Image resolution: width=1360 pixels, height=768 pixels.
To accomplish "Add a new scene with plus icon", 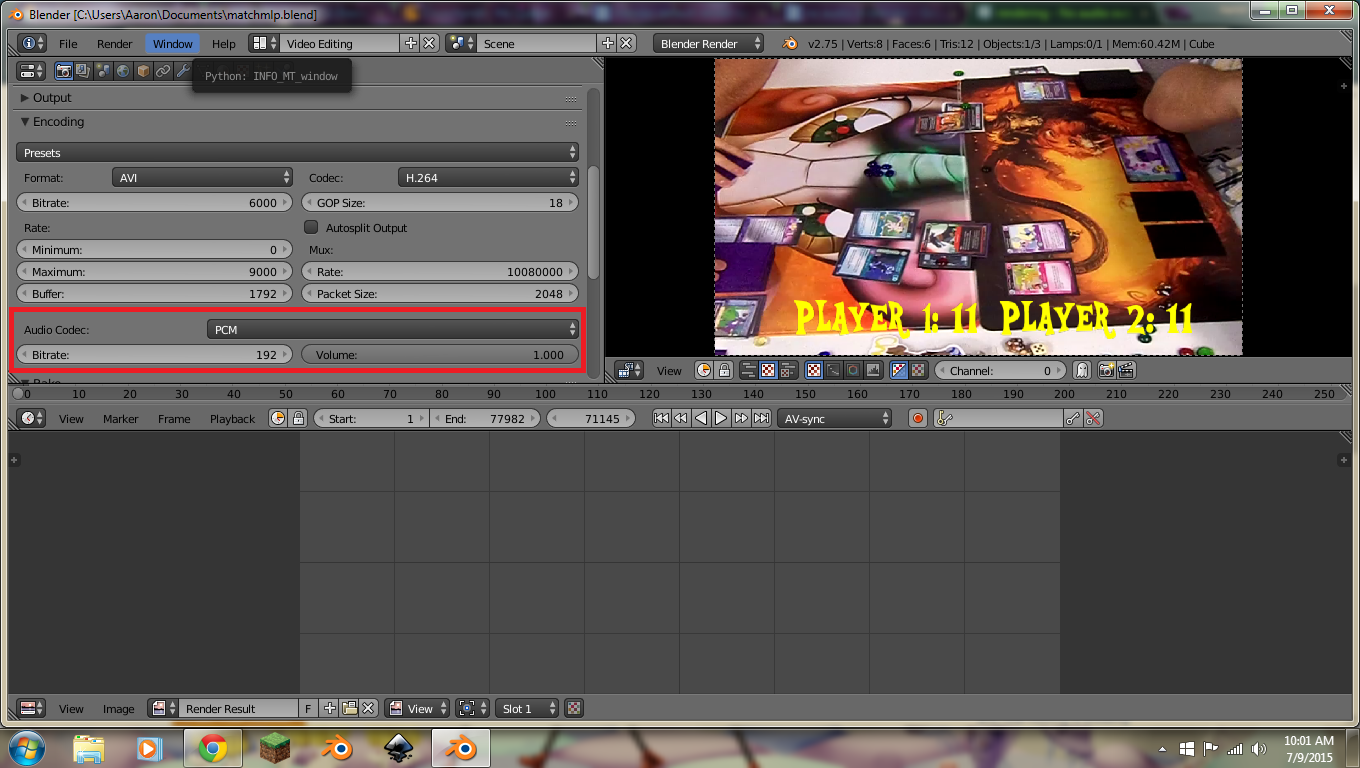I will [607, 43].
